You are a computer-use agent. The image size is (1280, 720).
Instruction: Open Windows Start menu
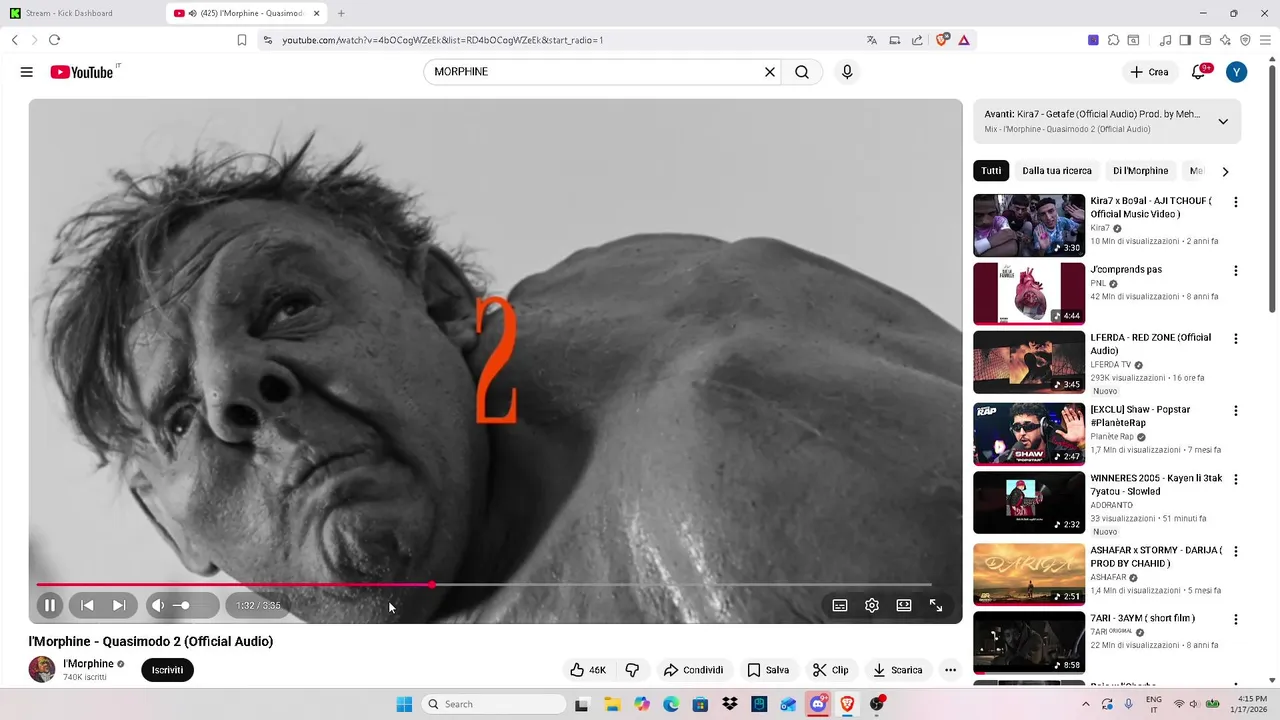point(404,704)
